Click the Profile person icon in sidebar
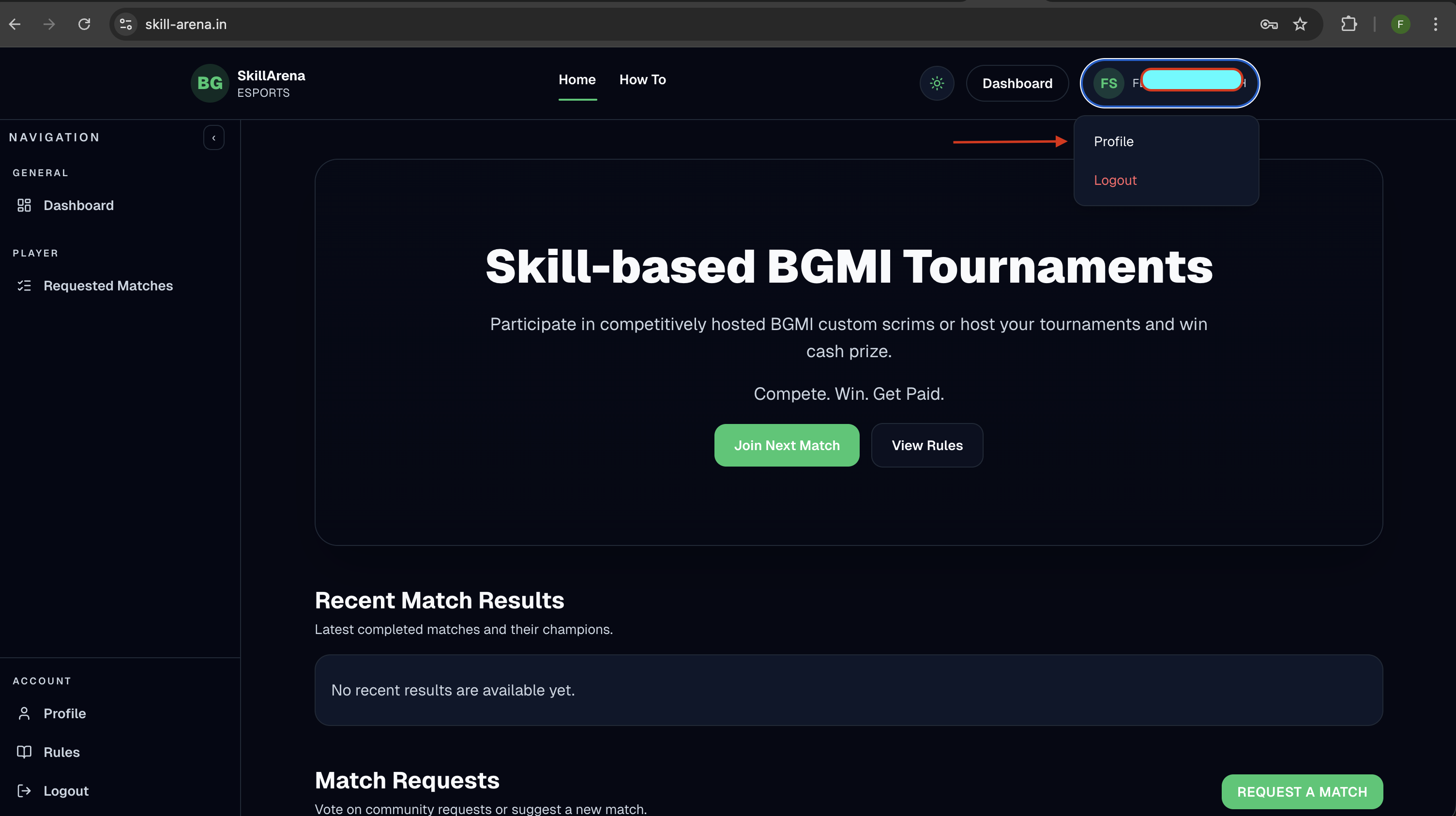Viewport: 1456px width, 816px height. point(24,713)
